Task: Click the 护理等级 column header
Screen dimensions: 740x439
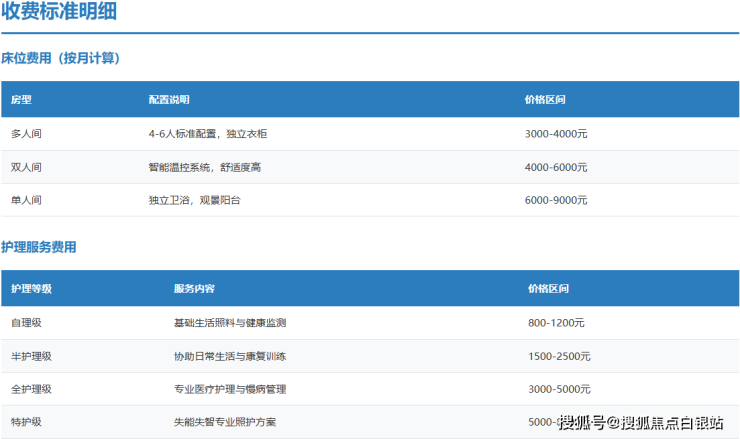Action: point(31,289)
